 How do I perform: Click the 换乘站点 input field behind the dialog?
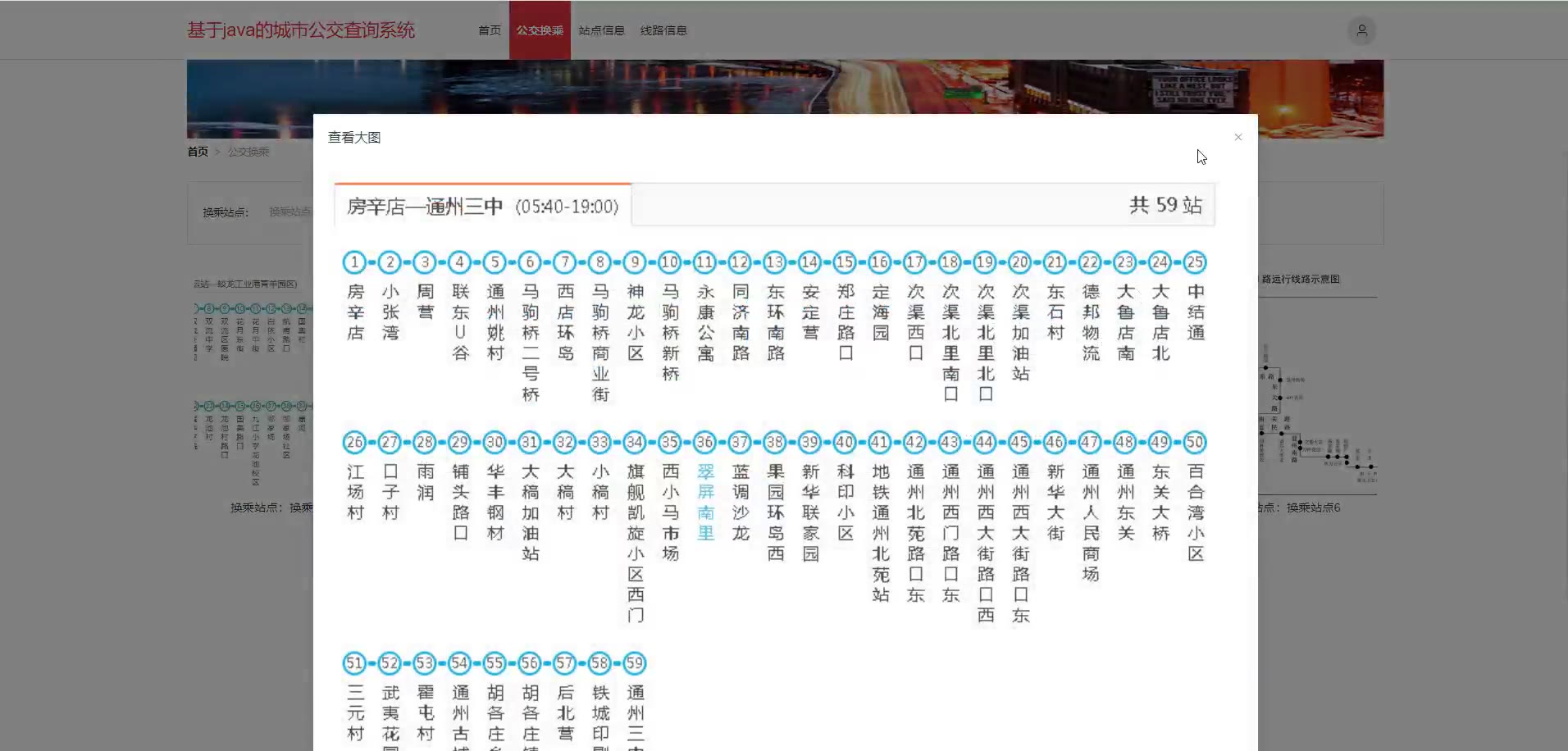click(290, 212)
